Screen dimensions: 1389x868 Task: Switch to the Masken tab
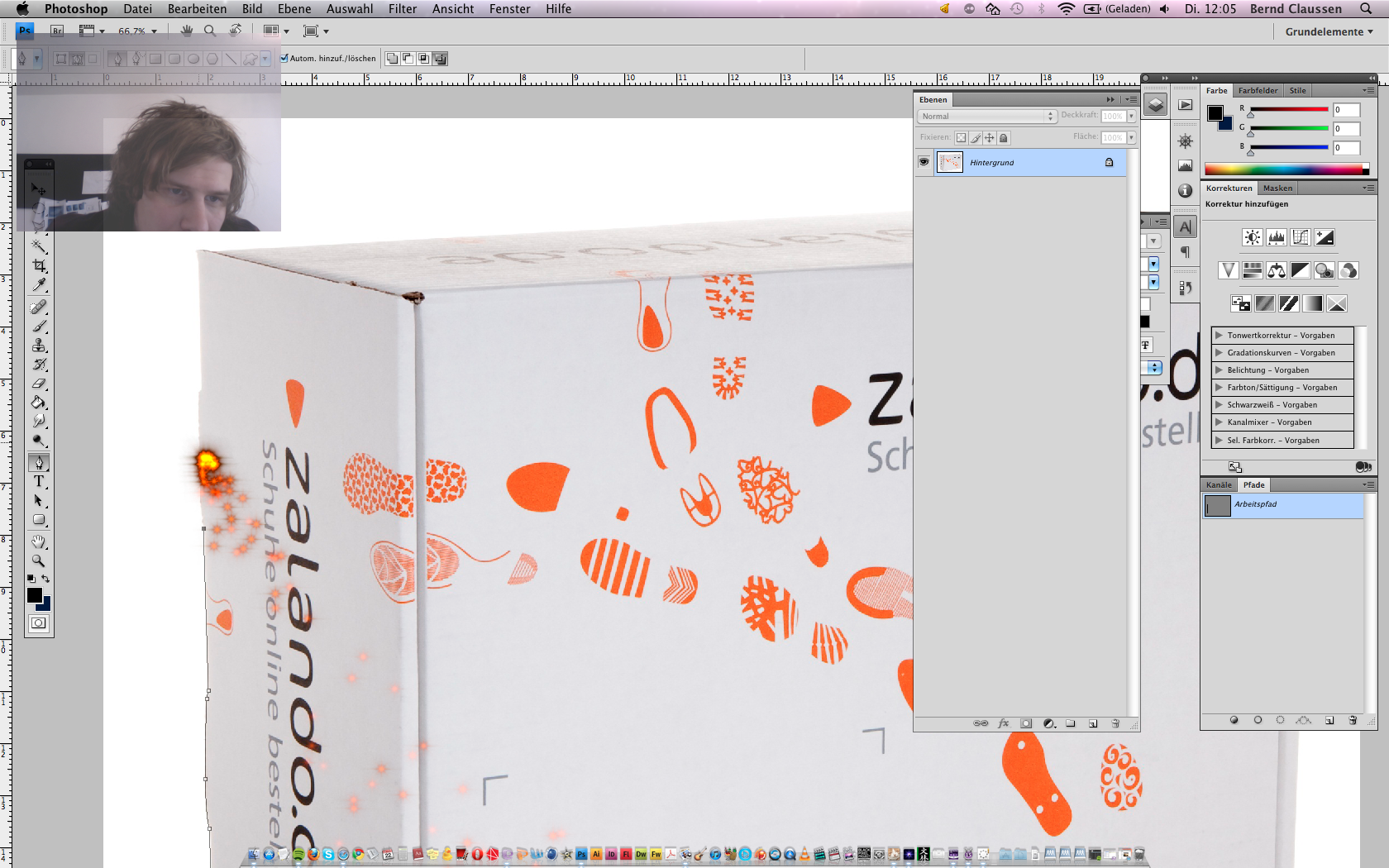tap(1277, 188)
